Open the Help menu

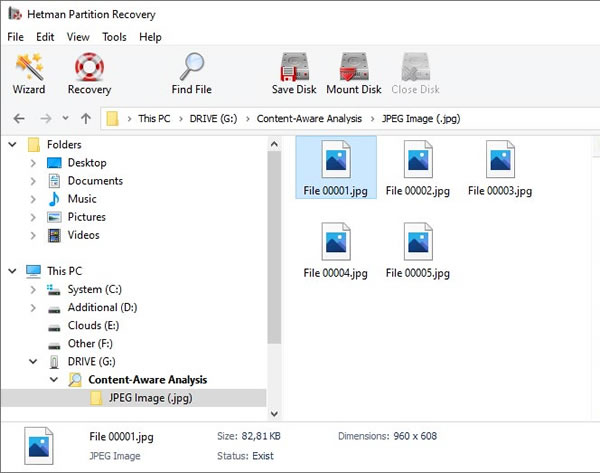pyautogui.click(x=150, y=37)
